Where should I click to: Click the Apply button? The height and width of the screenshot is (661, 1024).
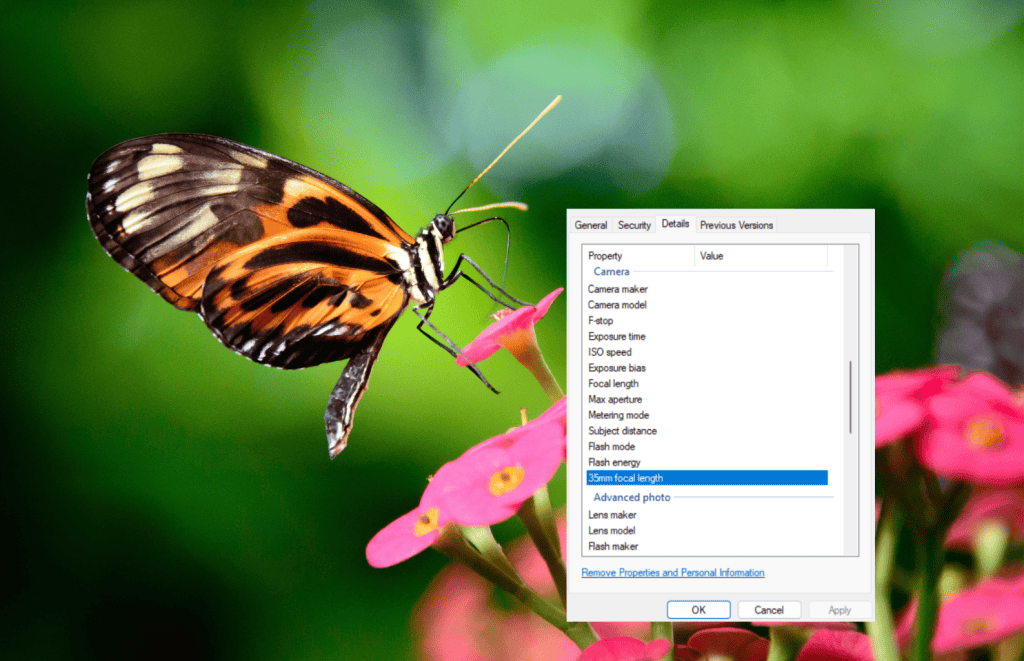click(840, 609)
